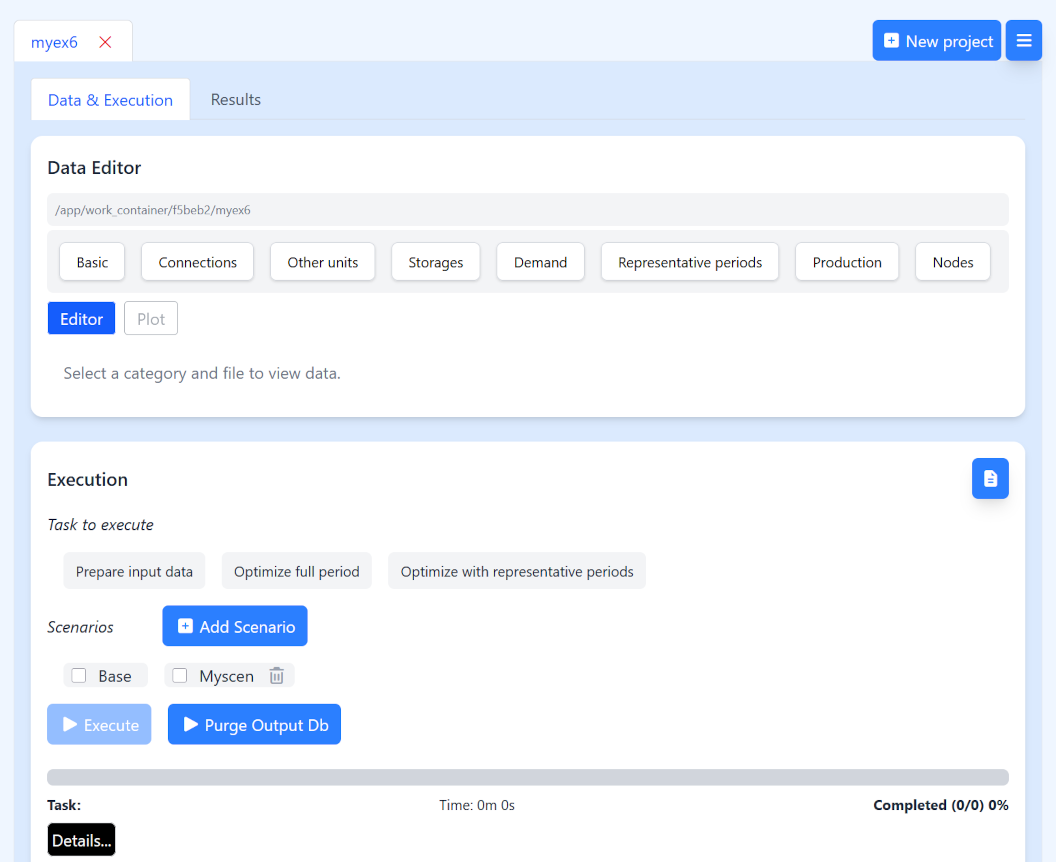This screenshot has height=862, width=1056.
Task: Choose the Prepare input data task
Action: click(x=134, y=572)
